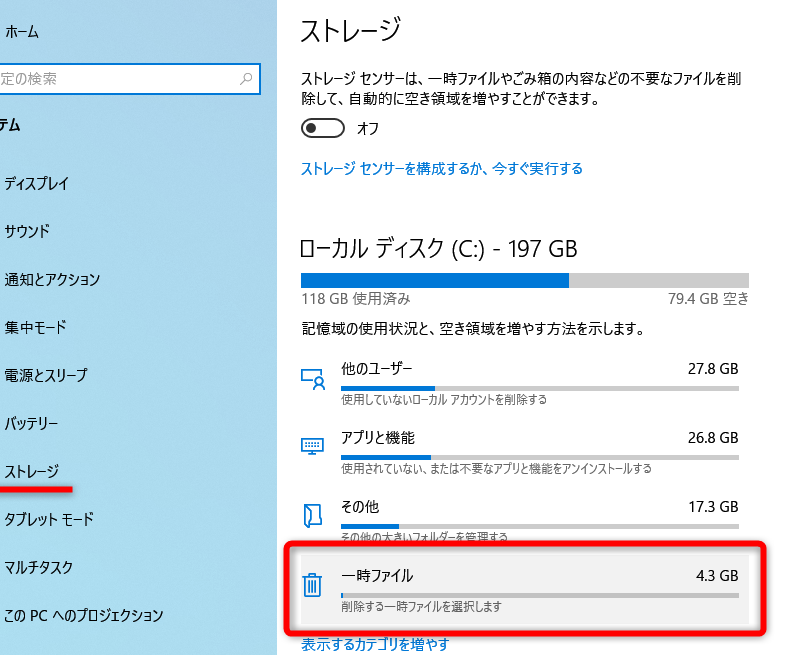792x655 pixels.
Task: Click the その他 folder icon
Action: (313, 515)
